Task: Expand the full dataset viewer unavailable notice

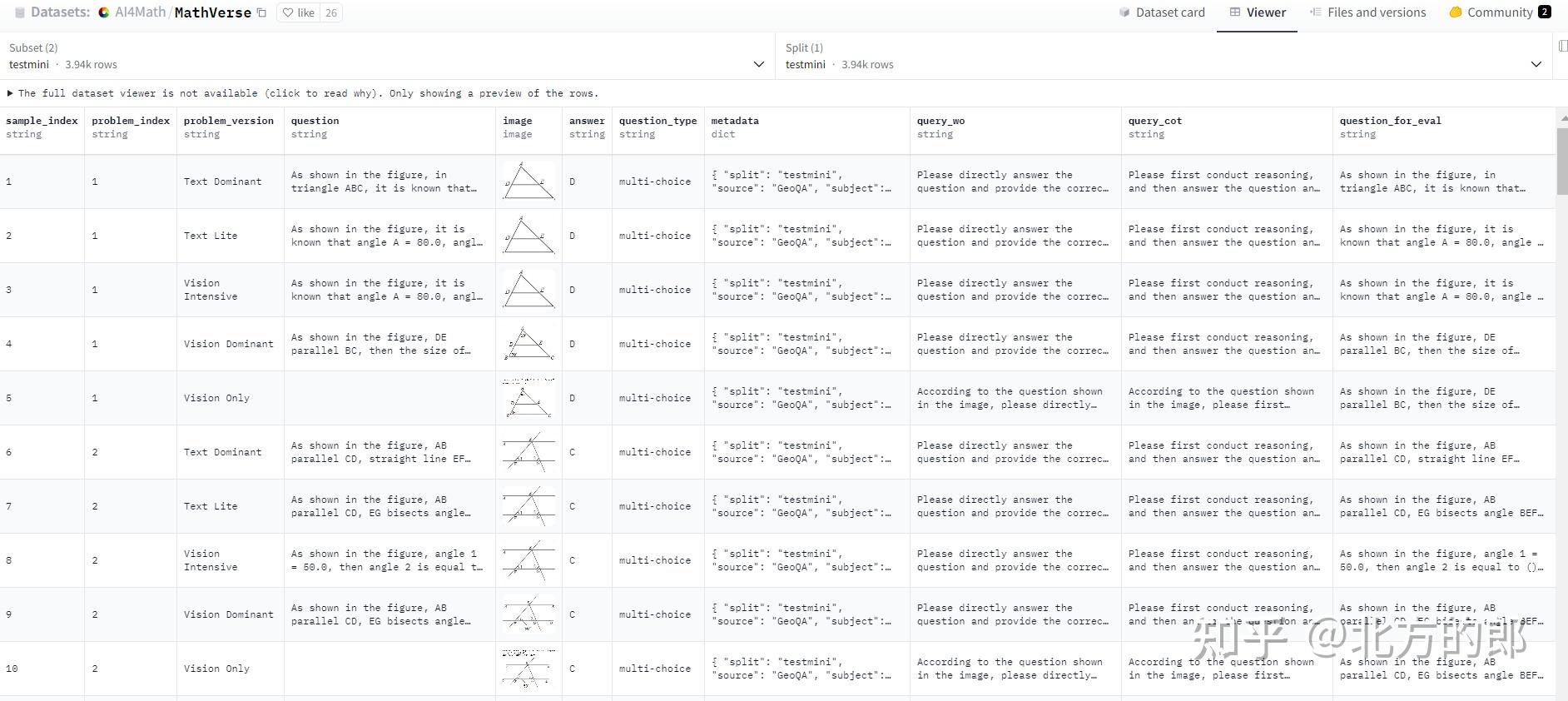Action: [10, 93]
